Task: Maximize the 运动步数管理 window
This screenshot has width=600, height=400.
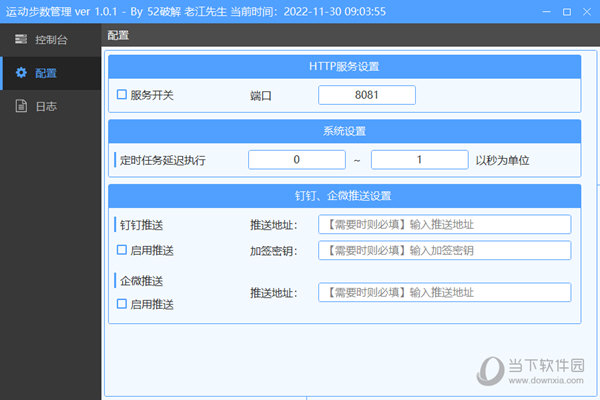Action: tap(566, 11)
